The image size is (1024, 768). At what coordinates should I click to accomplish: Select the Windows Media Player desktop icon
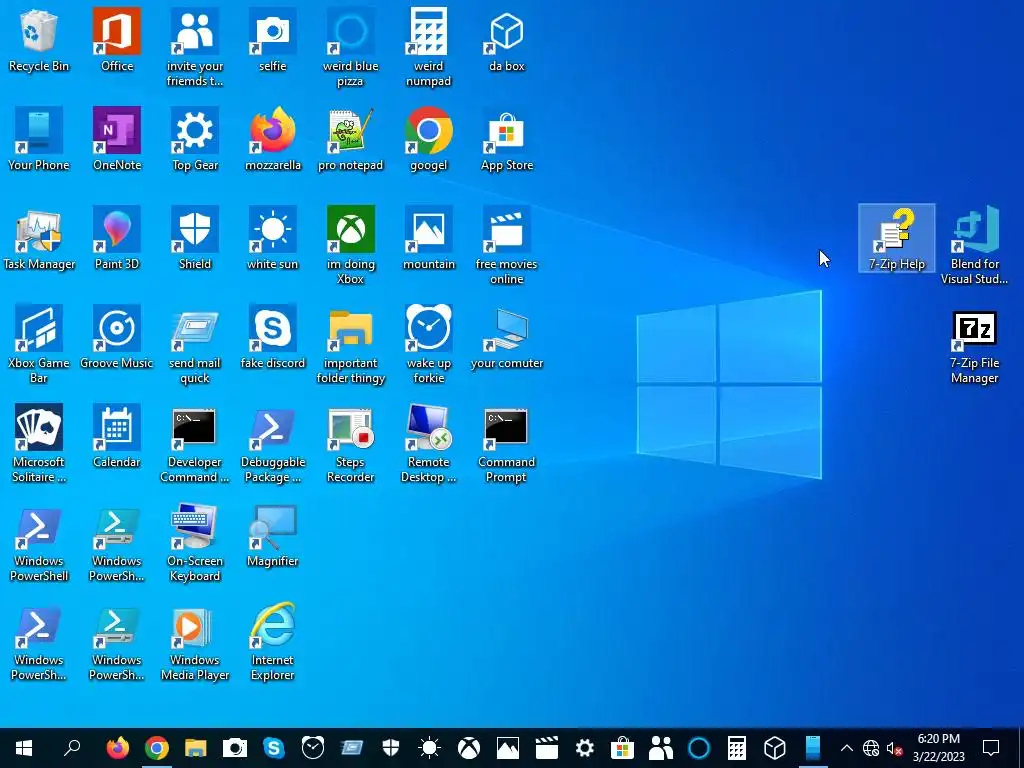pos(195,642)
